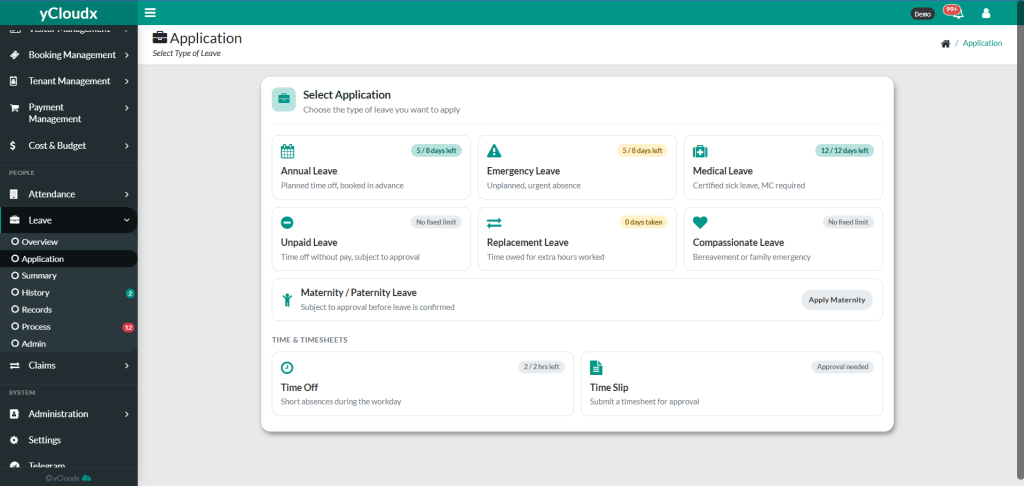Click the yCloudx logo header
1024x486 pixels.
[x=69, y=12]
